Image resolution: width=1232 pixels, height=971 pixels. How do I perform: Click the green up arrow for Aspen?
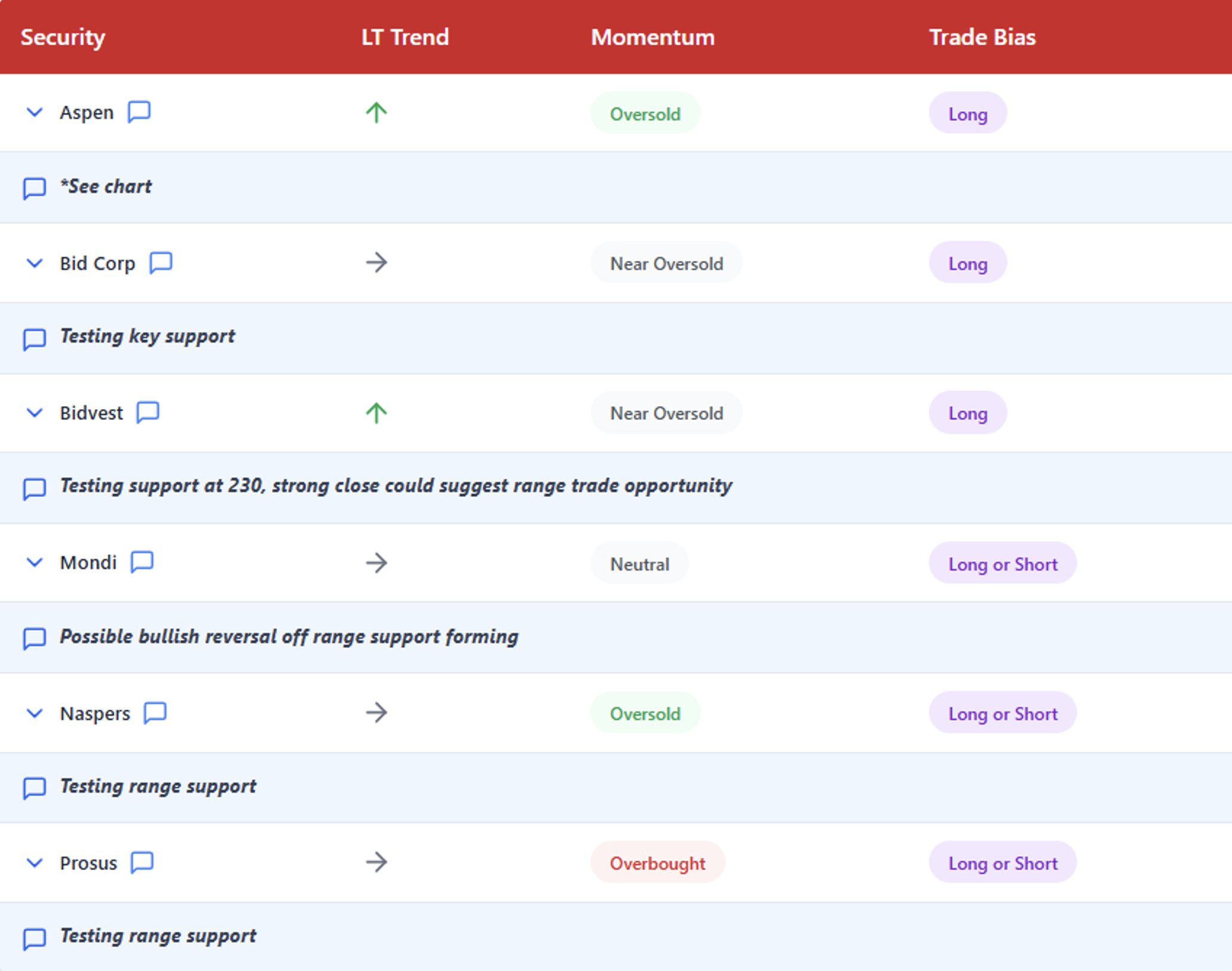tap(376, 112)
